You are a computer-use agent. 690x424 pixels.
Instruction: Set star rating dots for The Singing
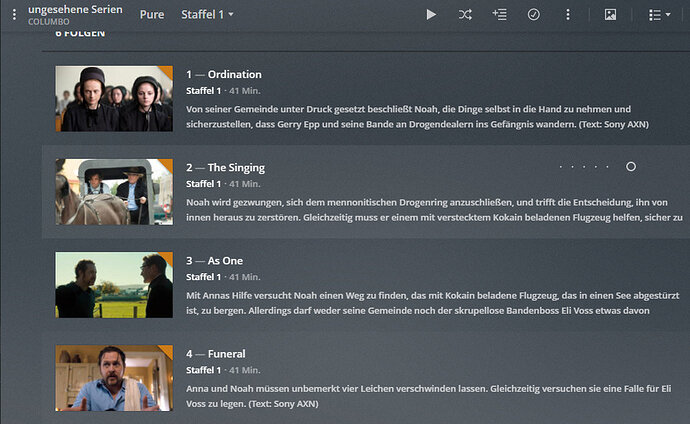click(584, 167)
